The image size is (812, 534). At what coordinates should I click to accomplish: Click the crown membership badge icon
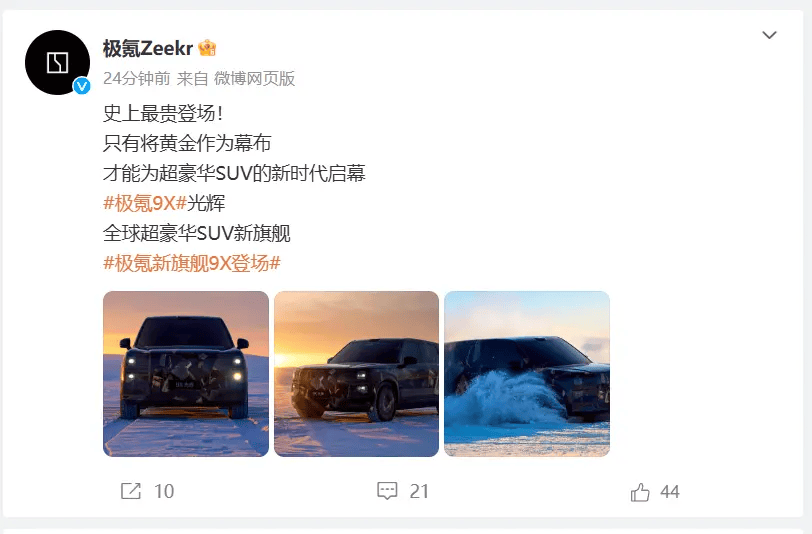pyautogui.click(x=207, y=48)
